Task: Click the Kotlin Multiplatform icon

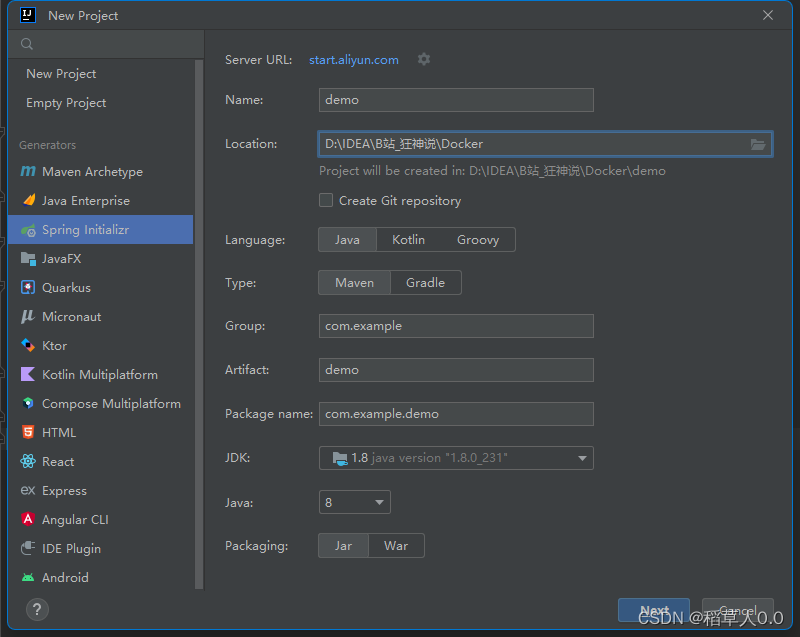Action: (x=28, y=374)
